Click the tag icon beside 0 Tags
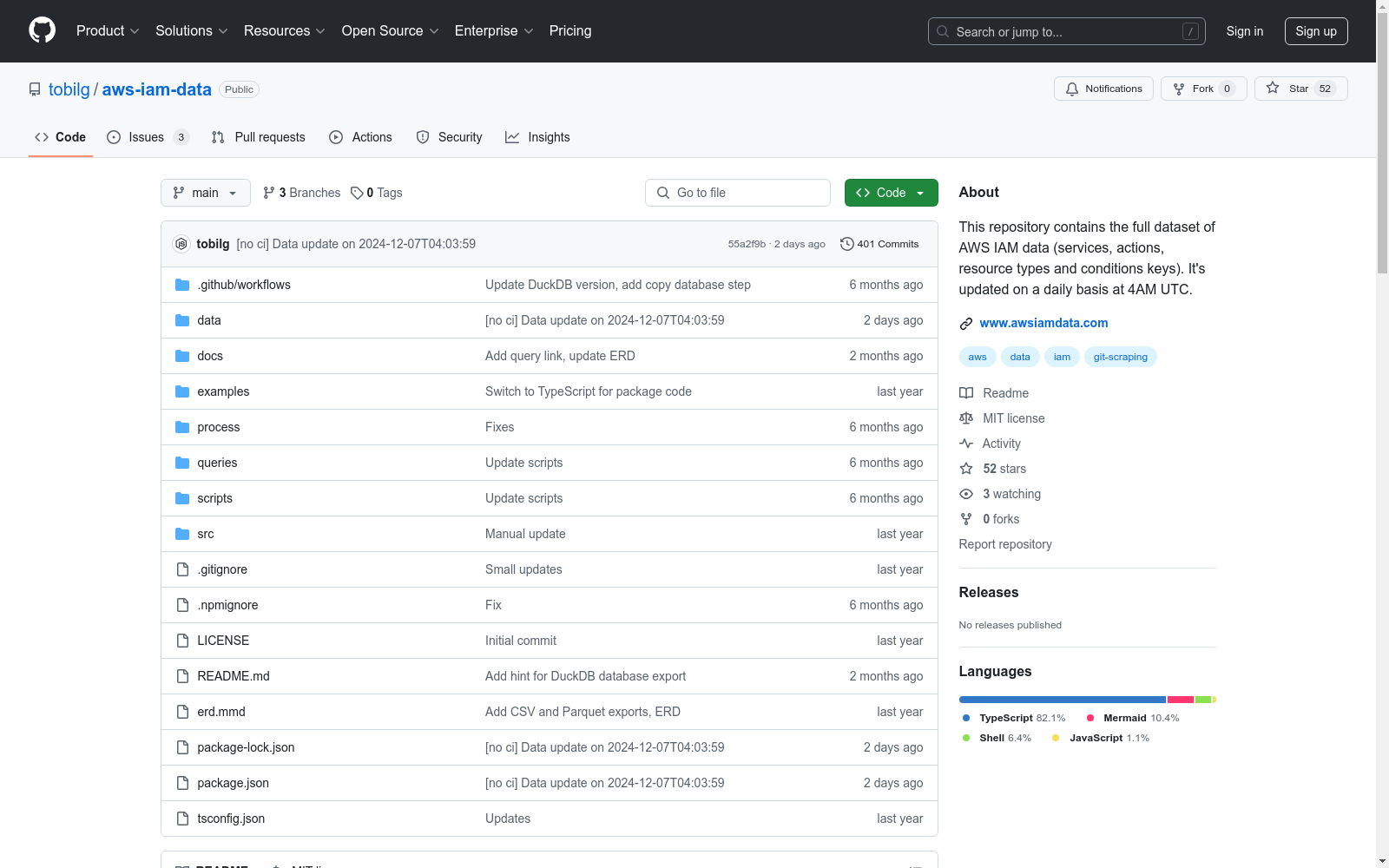The image size is (1389, 868). [357, 193]
